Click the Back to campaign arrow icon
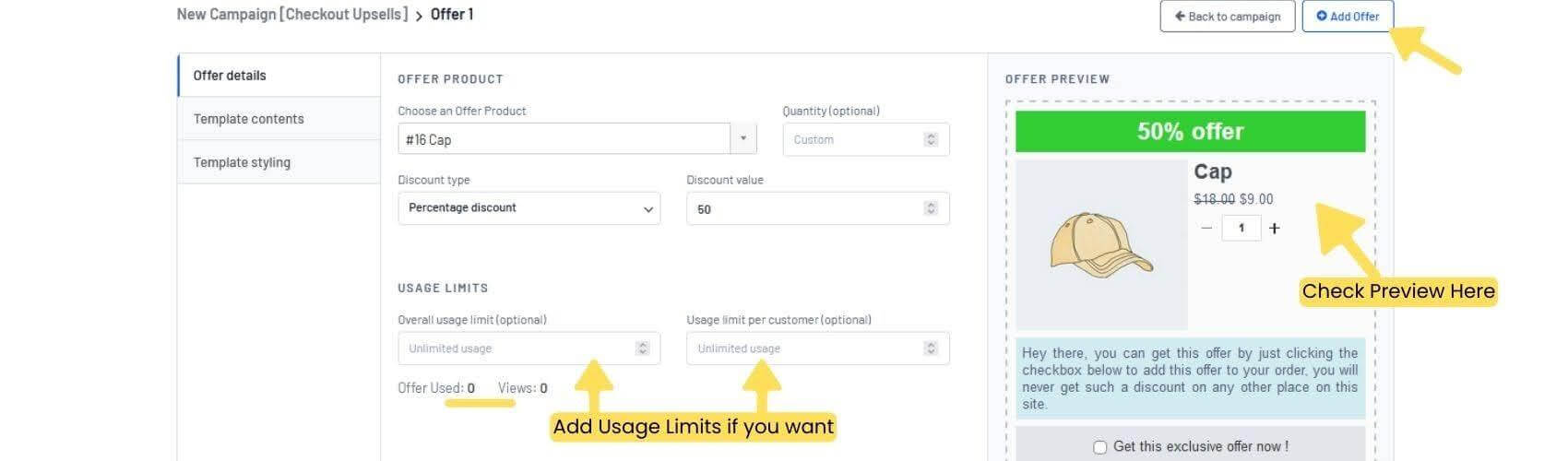1568x461 pixels. point(1180,17)
